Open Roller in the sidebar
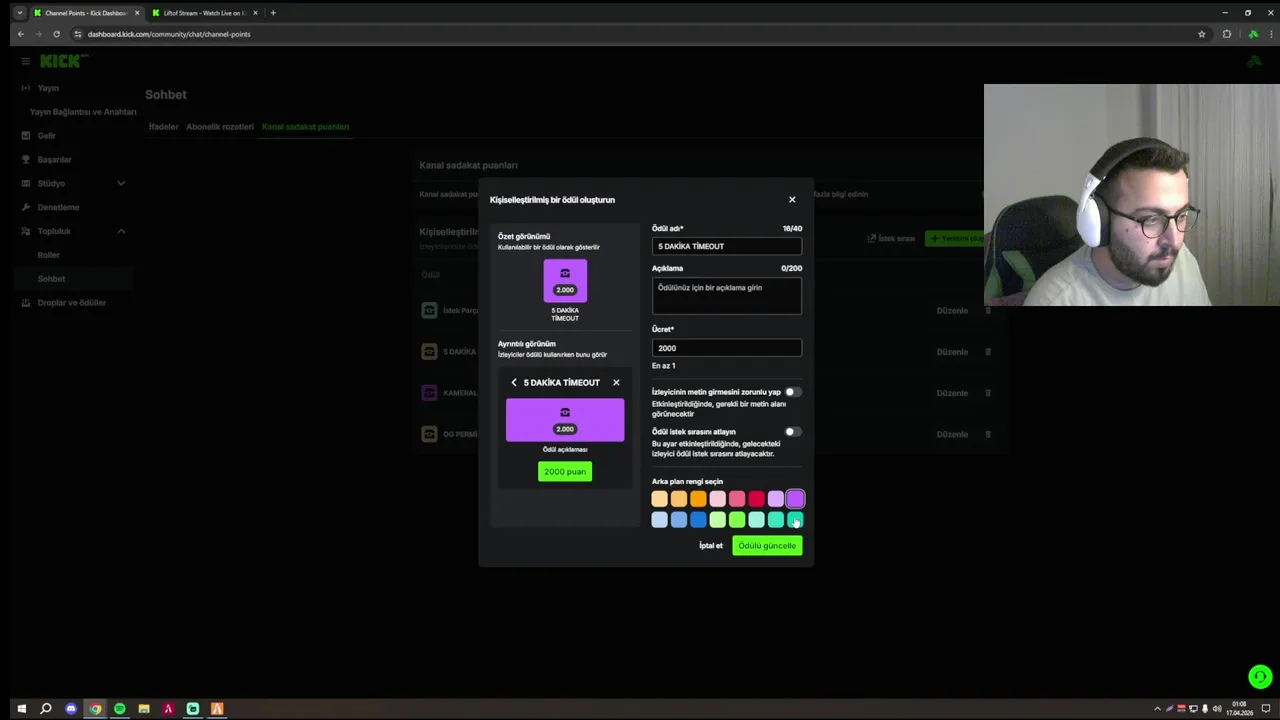This screenshot has width=1280, height=720. tap(49, 255)
